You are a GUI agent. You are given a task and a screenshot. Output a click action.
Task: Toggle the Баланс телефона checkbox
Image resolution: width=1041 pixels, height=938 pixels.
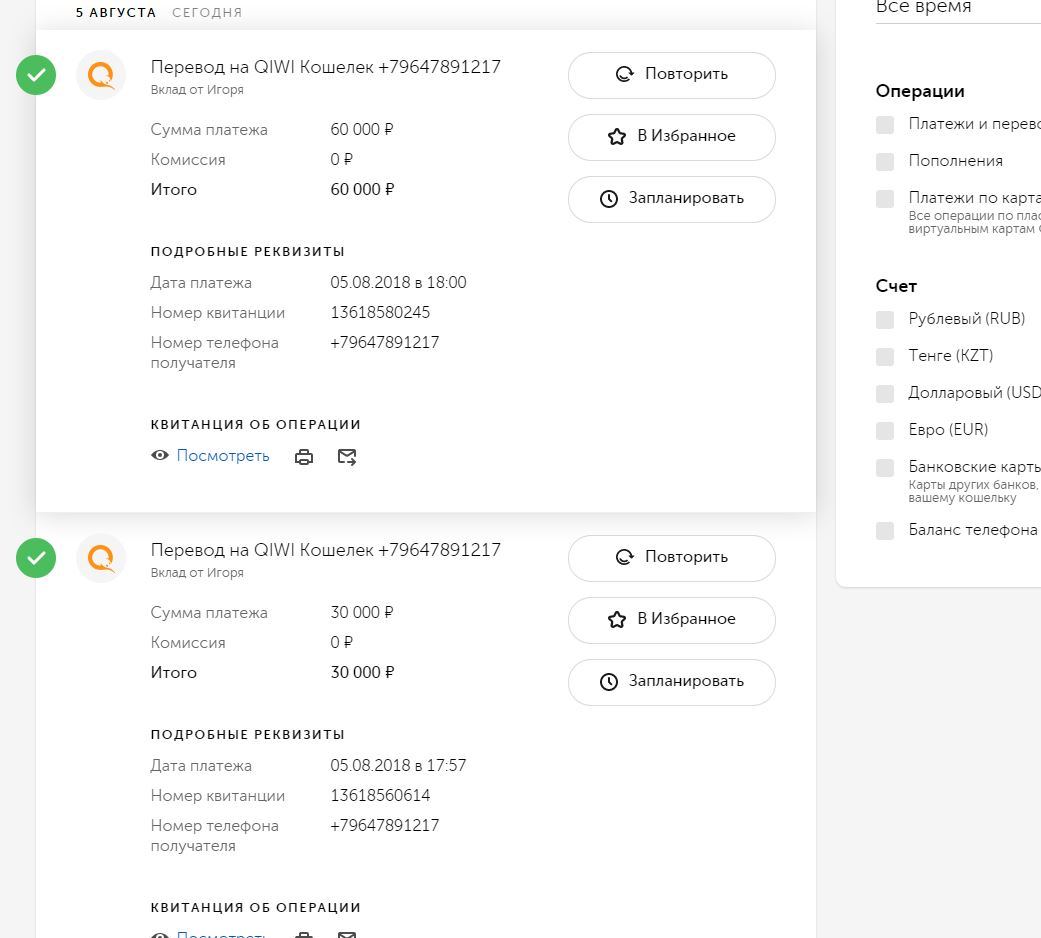click(x=885, y=531)
